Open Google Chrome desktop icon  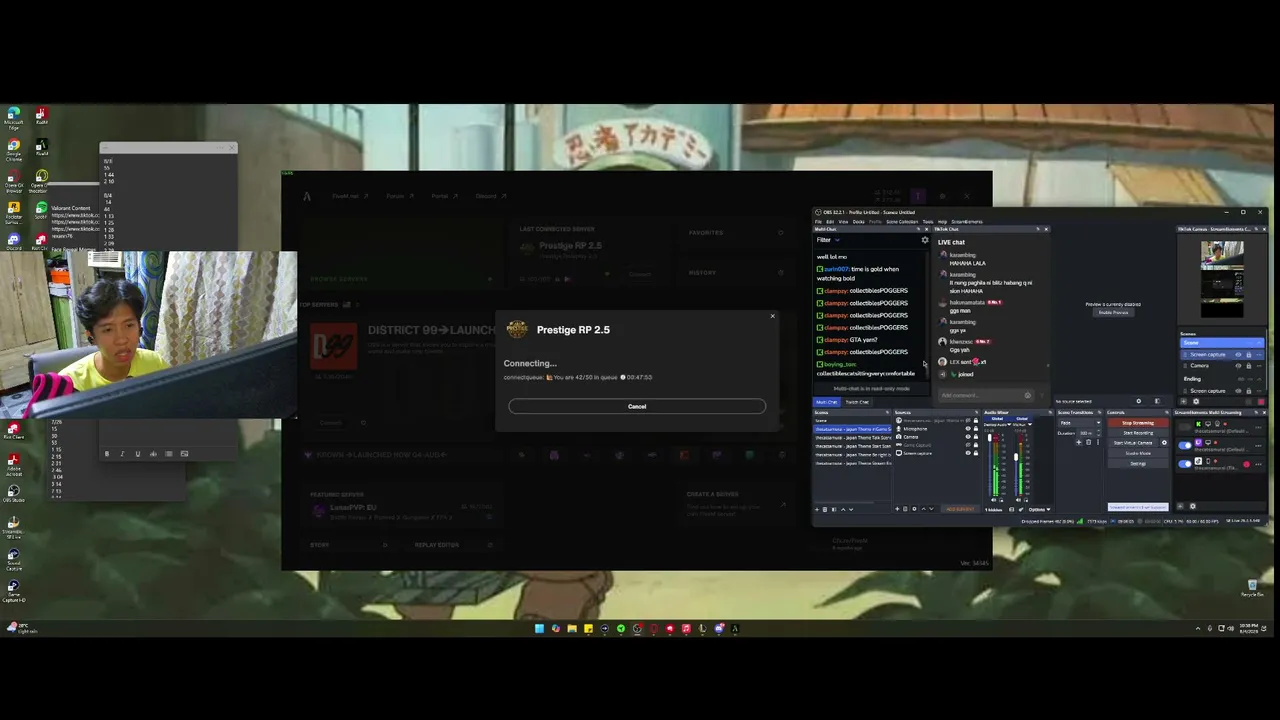[x=13, y=150]
